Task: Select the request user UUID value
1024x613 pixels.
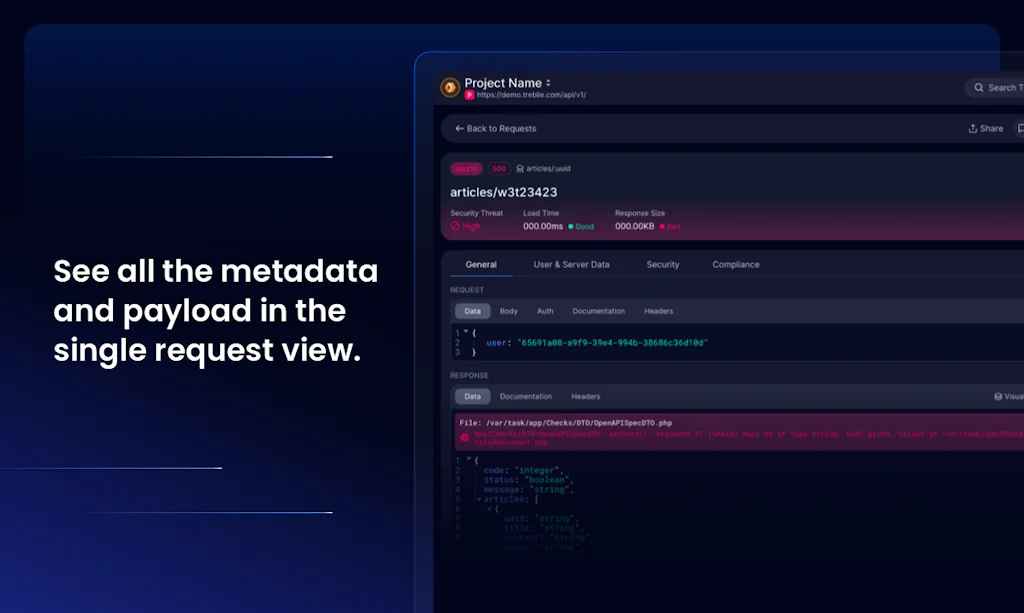Action: (613, 343)
